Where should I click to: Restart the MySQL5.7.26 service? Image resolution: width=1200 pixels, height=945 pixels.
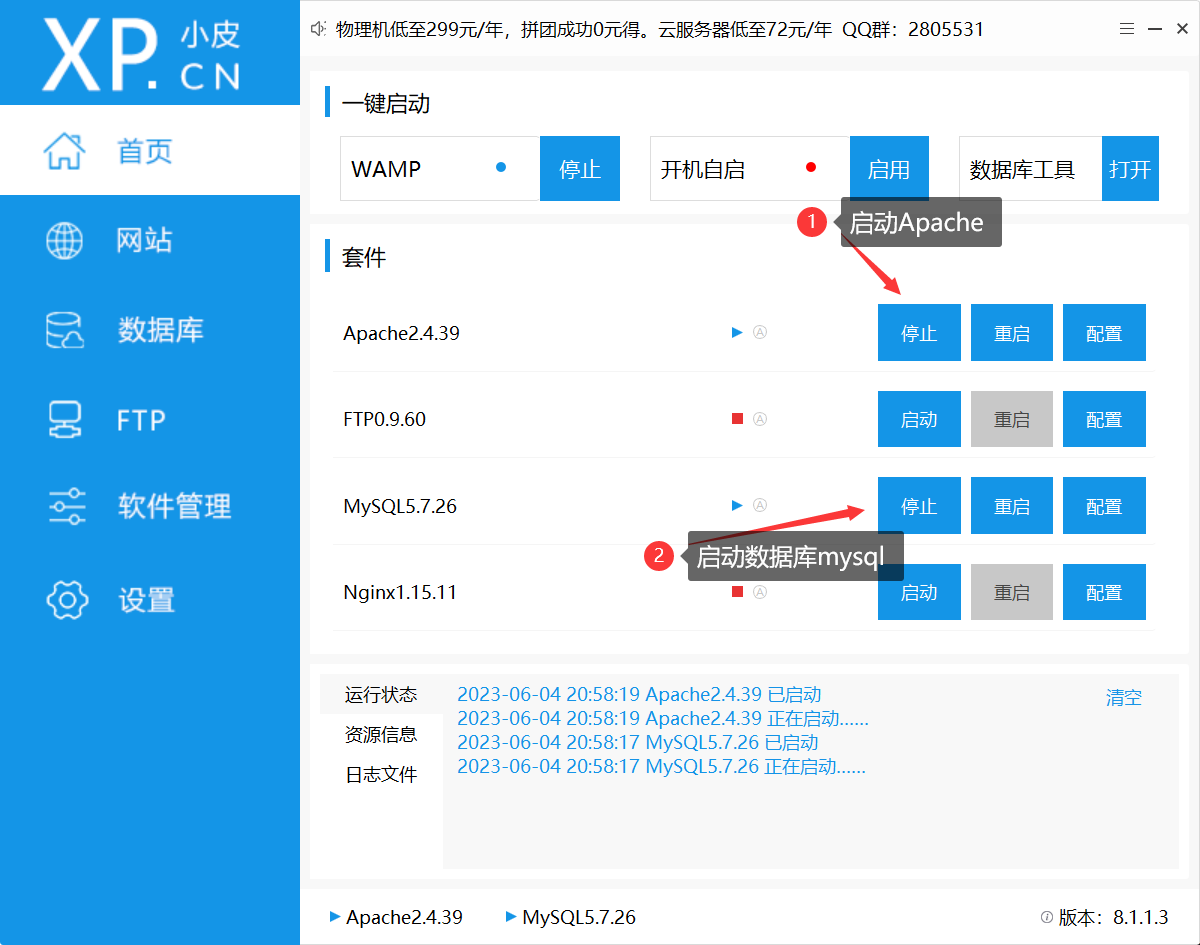coord(1011,506)
